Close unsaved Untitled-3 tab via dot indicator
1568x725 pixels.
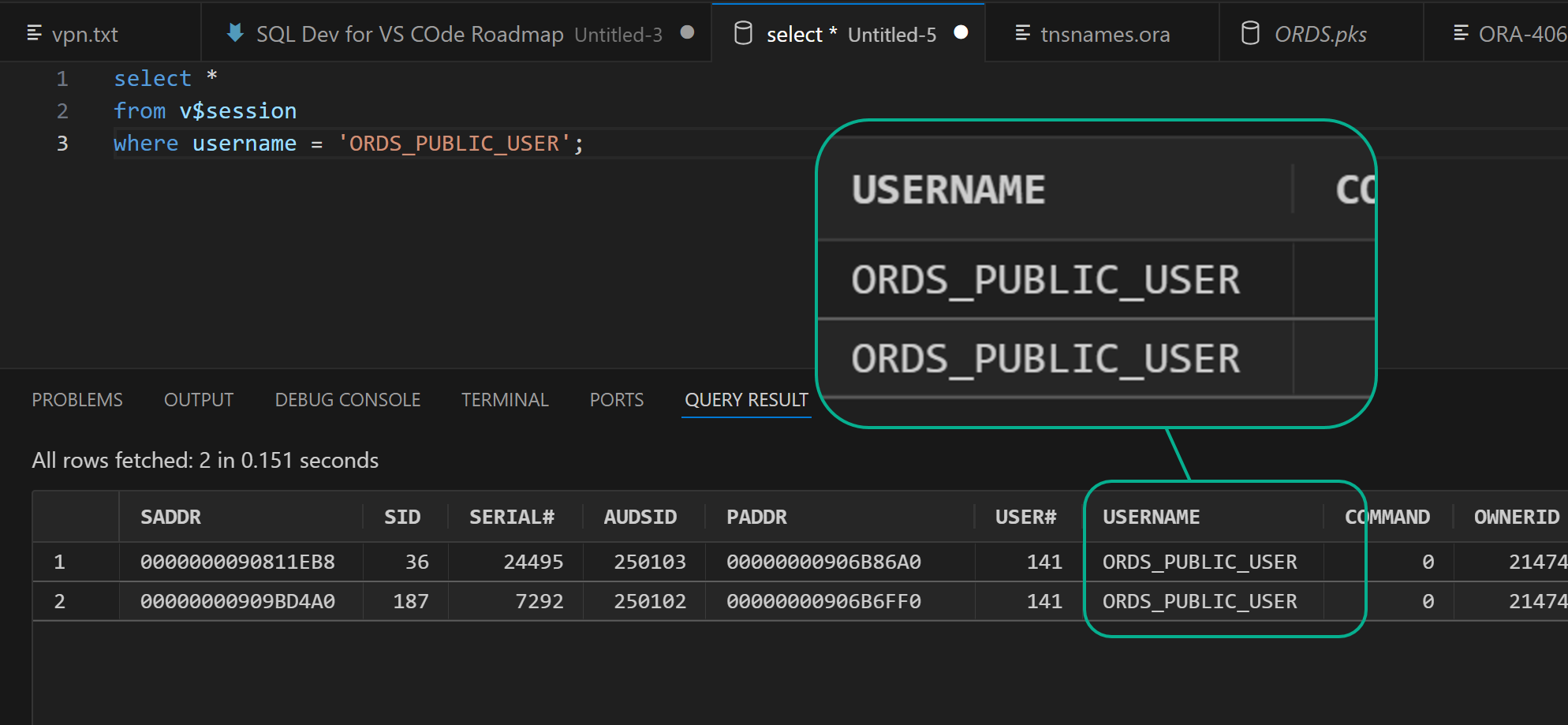click(x=687, y=32)
